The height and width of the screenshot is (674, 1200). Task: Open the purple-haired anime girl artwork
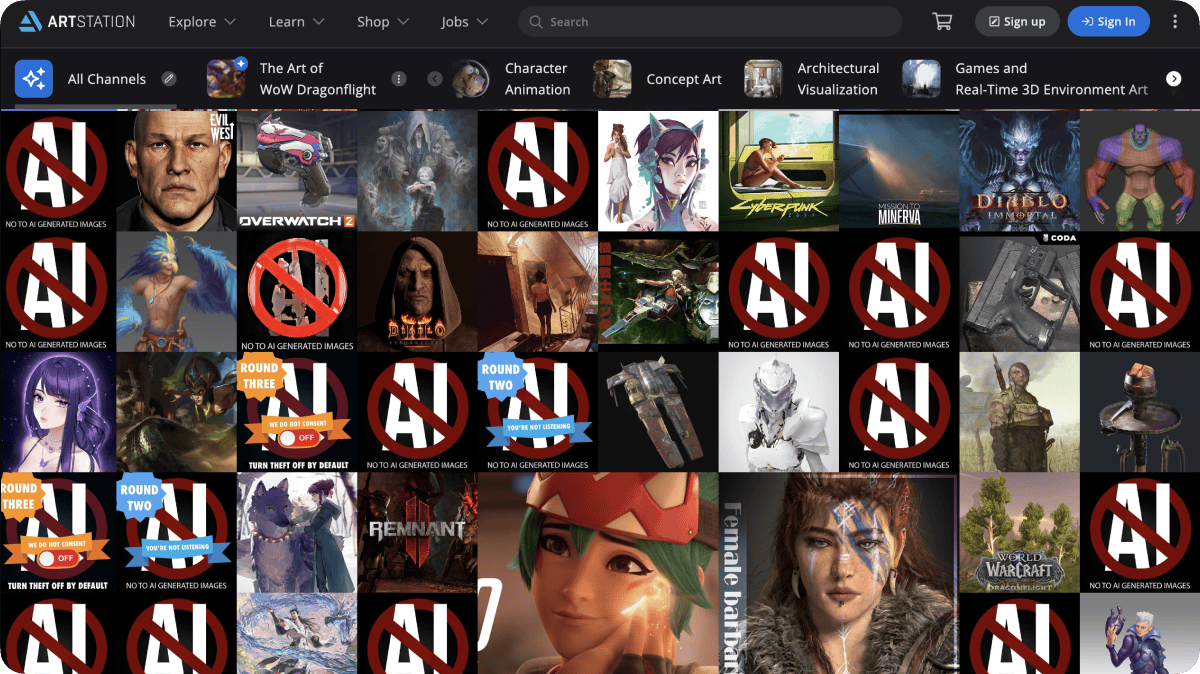point(57,412)
